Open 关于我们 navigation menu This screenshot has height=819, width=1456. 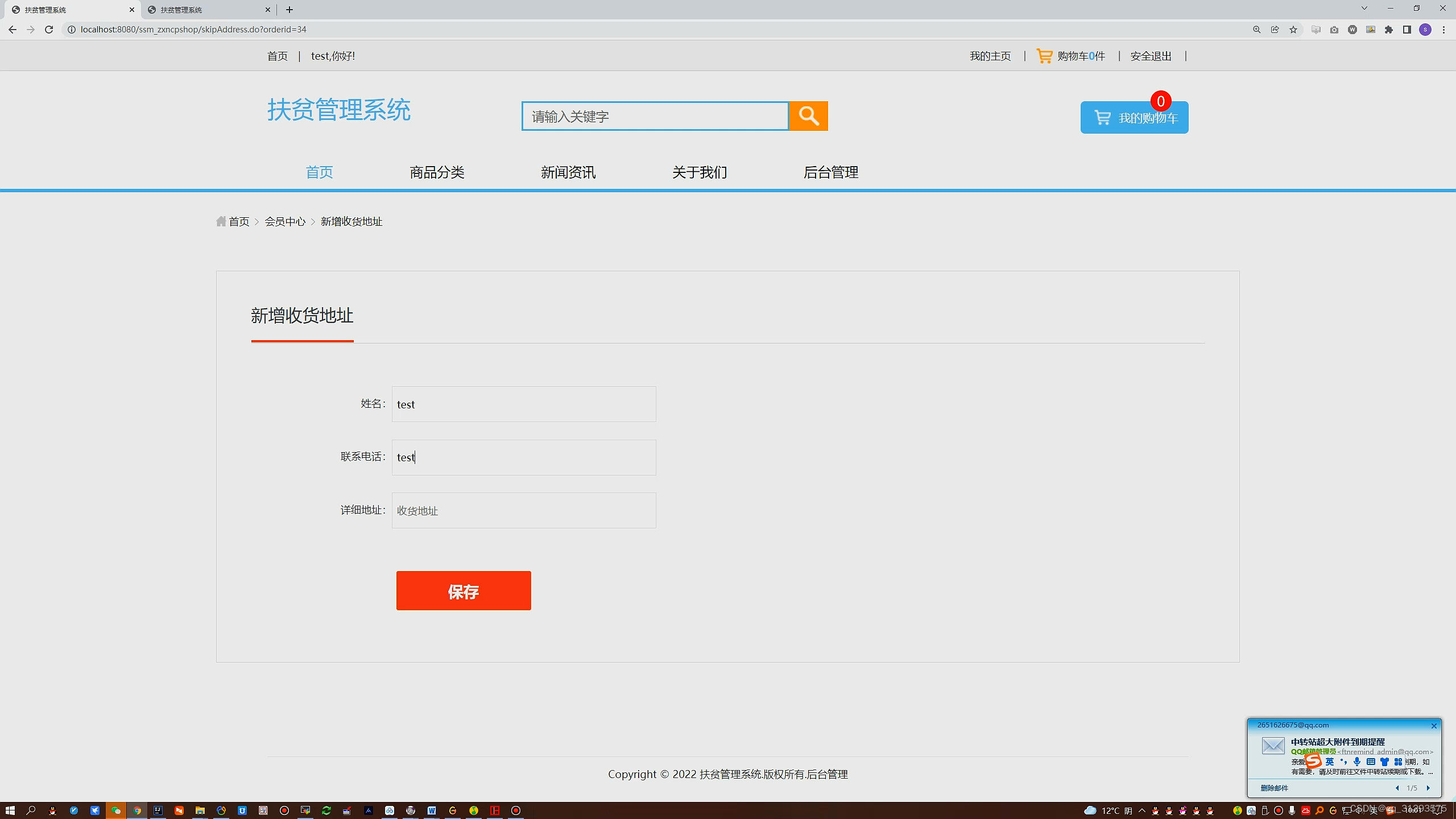700,172
